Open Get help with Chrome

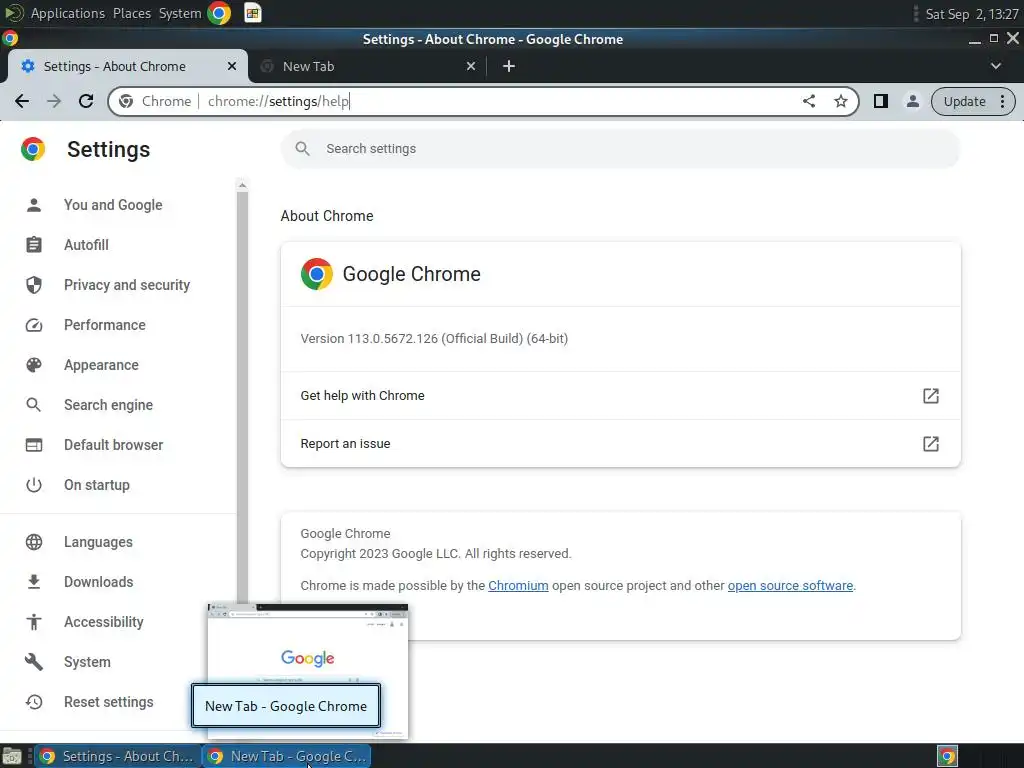(x=620, y=396)
